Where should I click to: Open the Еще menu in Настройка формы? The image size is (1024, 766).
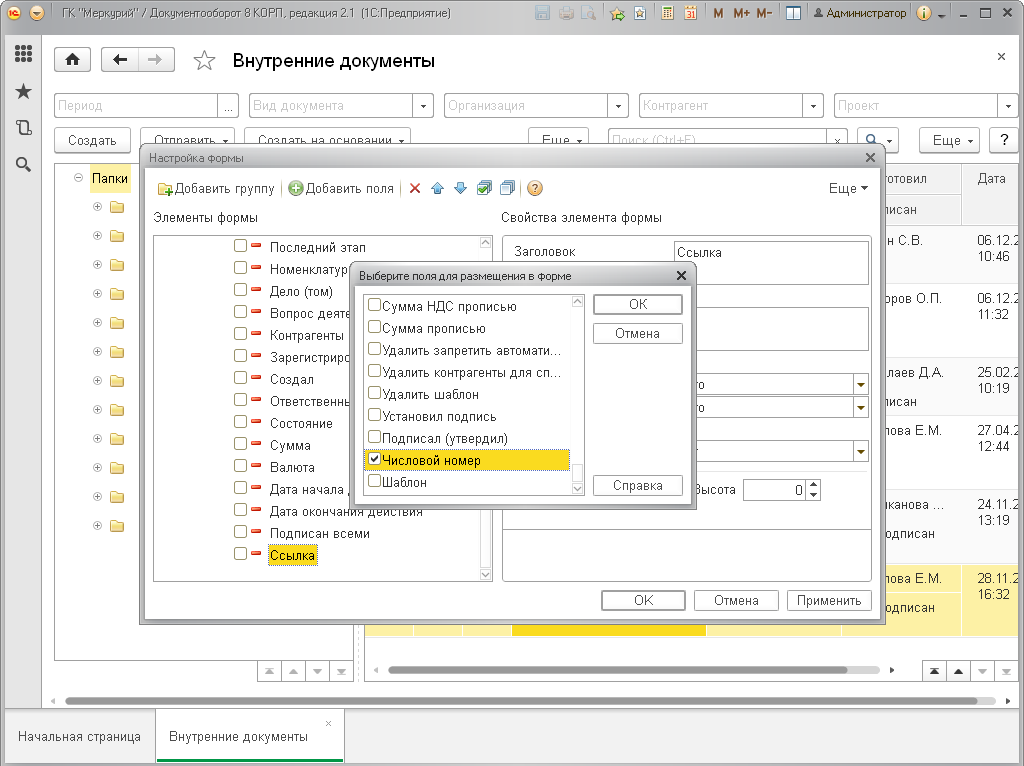848,189
